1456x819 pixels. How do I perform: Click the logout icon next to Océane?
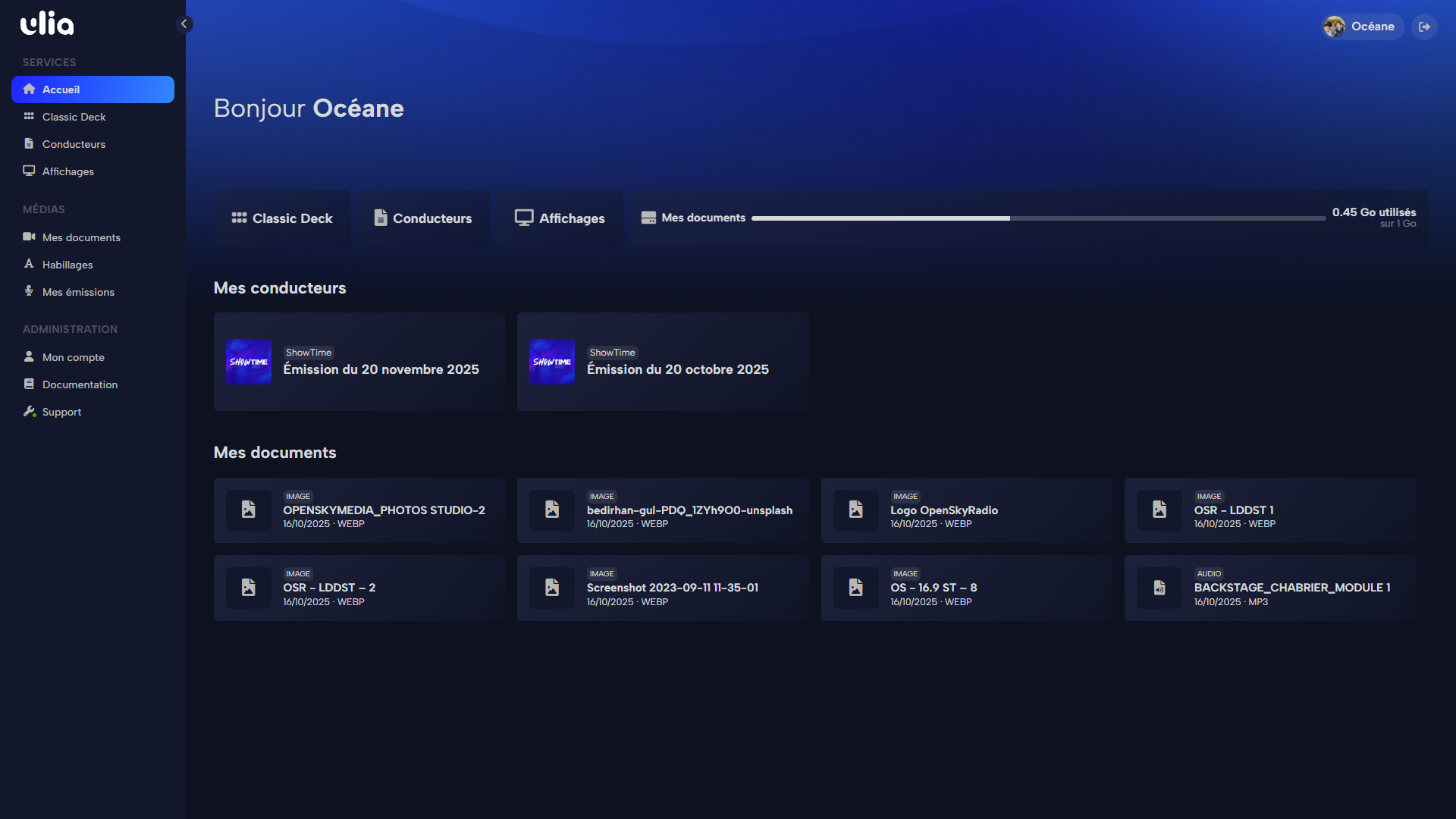(x=1424, y=27)
